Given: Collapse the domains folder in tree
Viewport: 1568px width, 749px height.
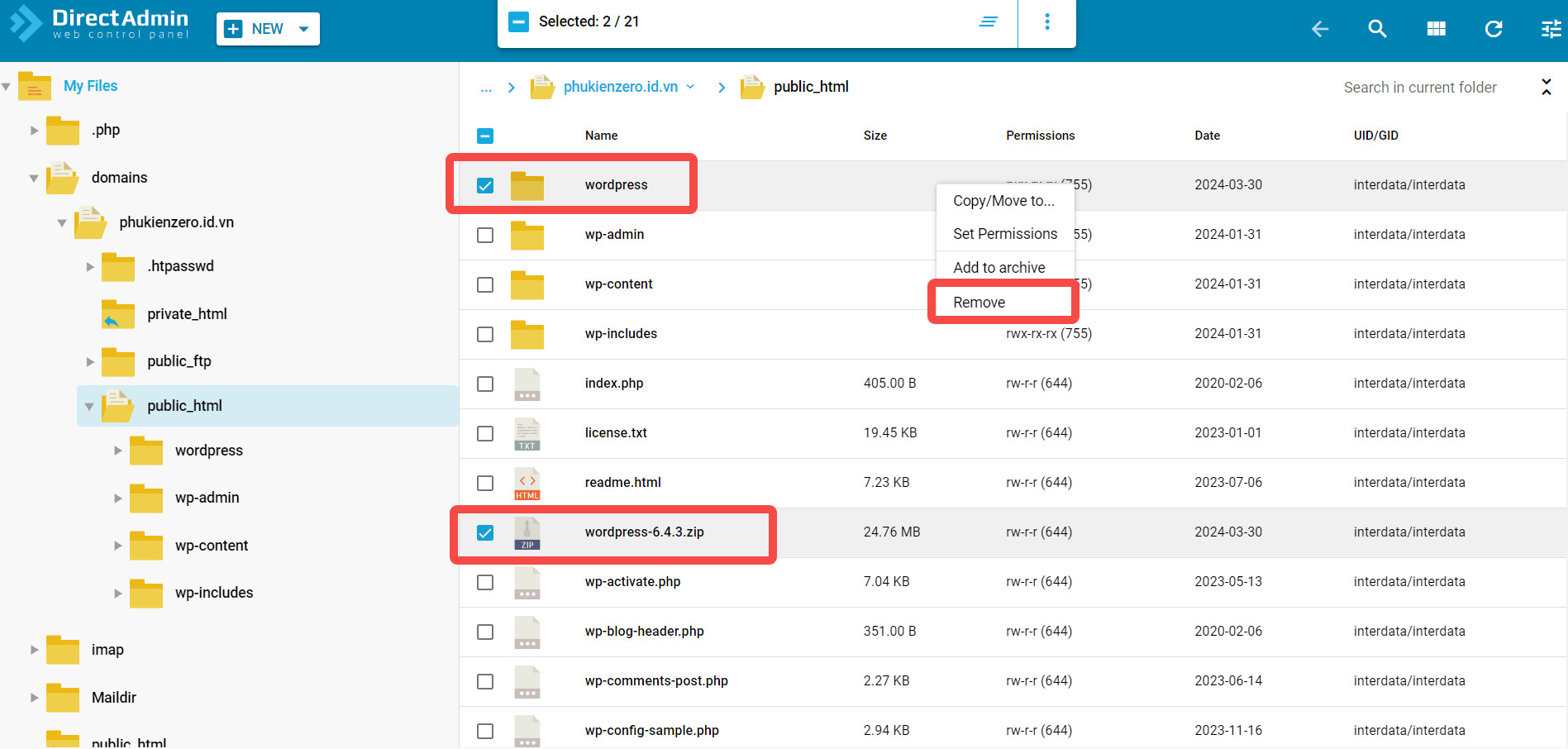Looking at the screenshot, I should pos(34,178).
